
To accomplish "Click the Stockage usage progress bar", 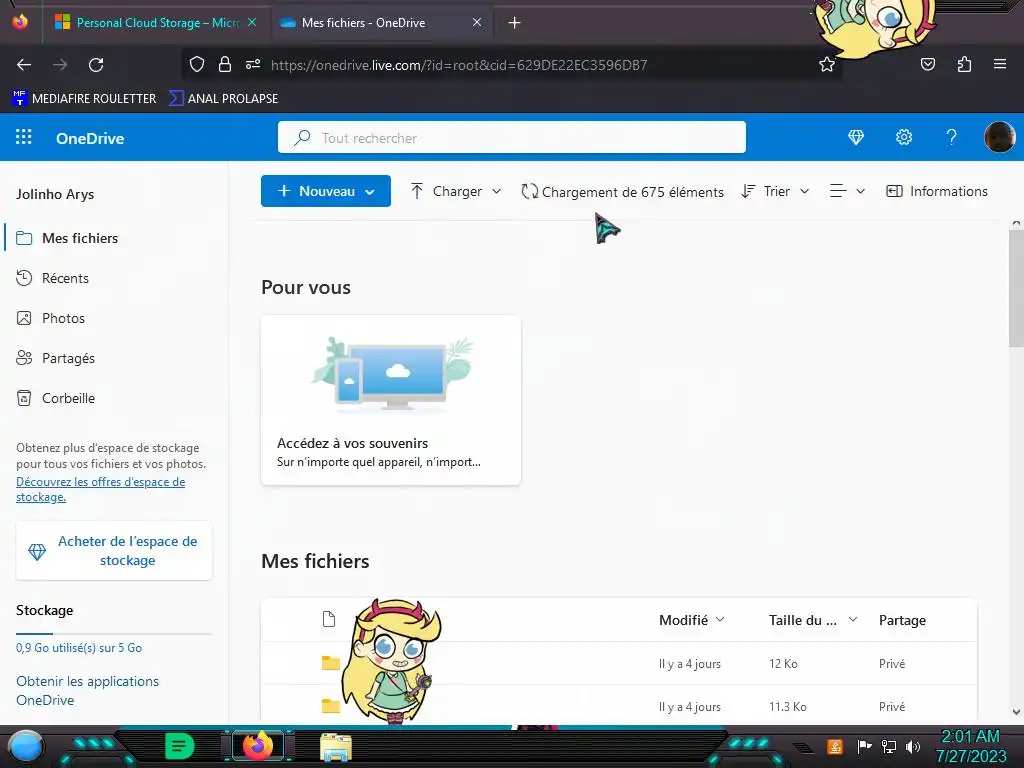I will coord(114,633).
